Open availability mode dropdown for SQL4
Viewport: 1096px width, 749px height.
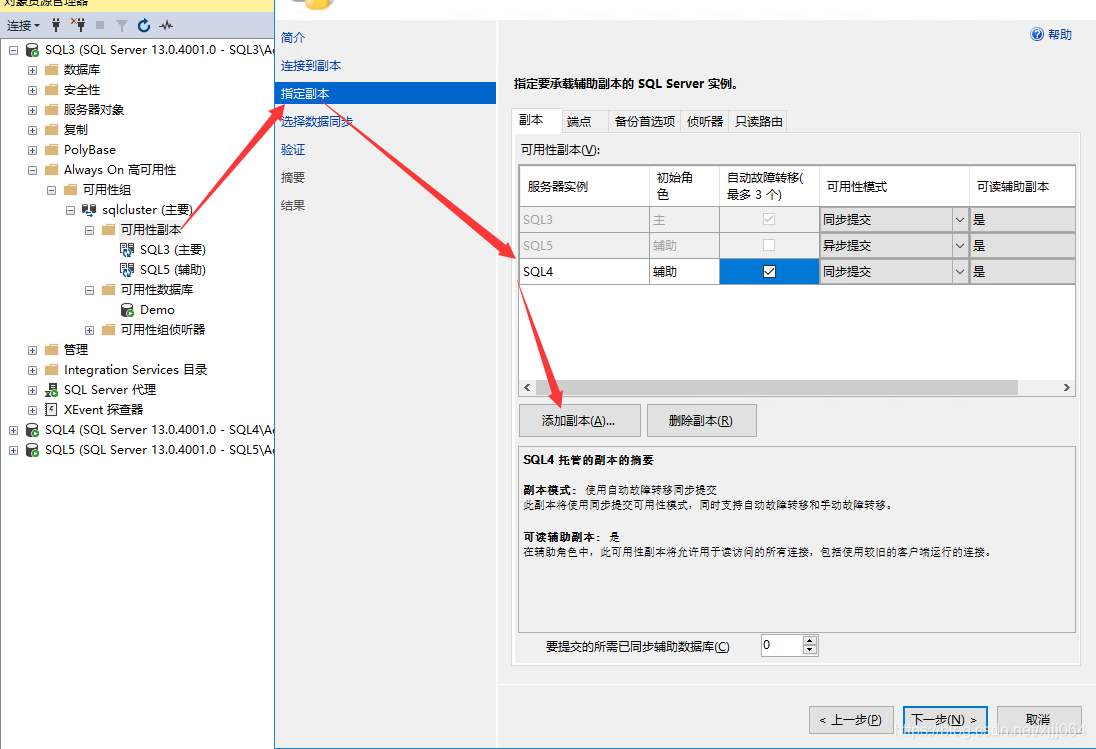[x=960, y=272]
